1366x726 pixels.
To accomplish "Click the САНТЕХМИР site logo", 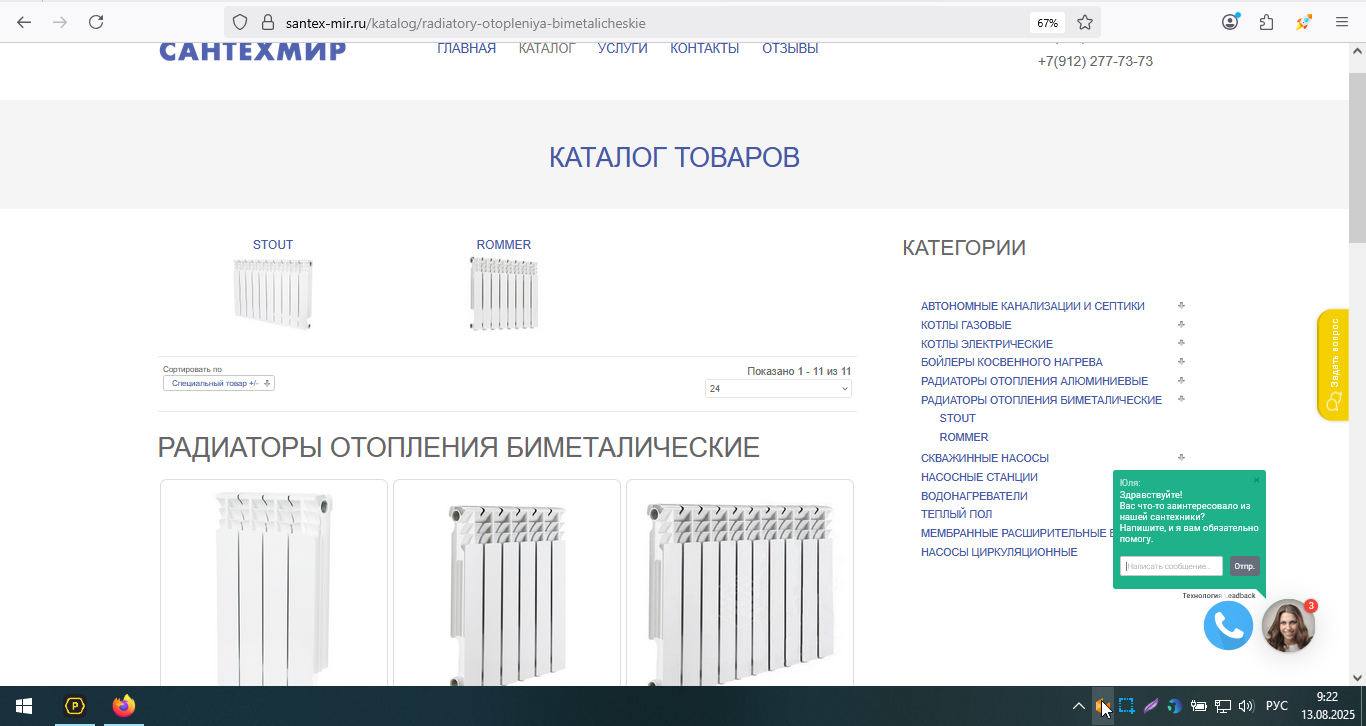I will (x=253, y=51).
